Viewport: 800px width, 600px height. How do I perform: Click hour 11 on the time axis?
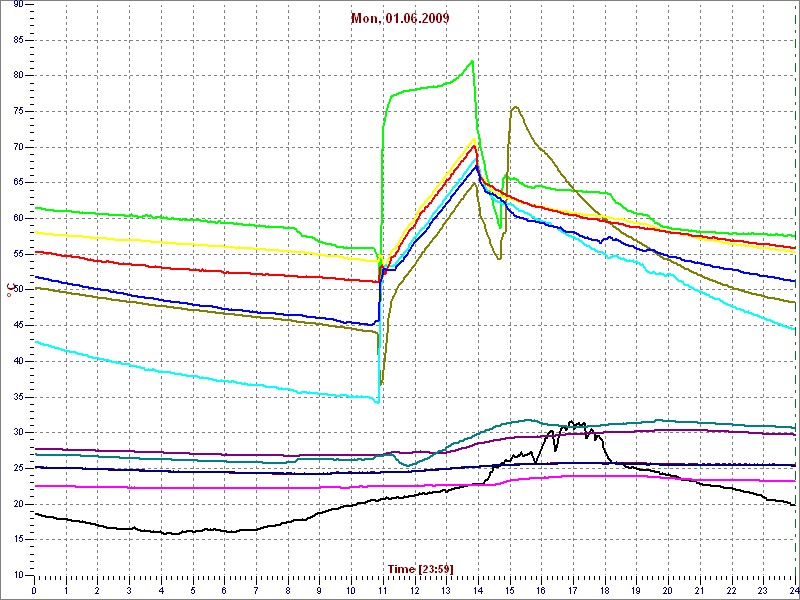point(383,591)
